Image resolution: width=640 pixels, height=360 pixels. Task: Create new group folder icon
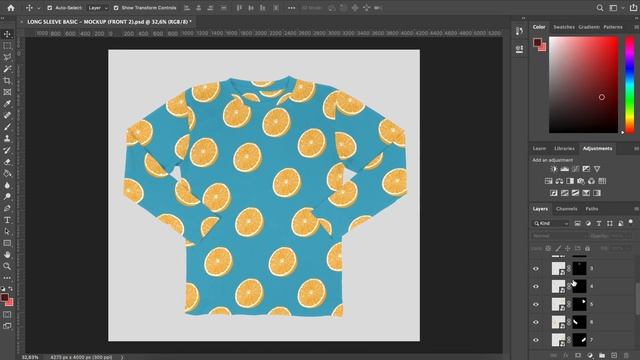click(602, 356)
